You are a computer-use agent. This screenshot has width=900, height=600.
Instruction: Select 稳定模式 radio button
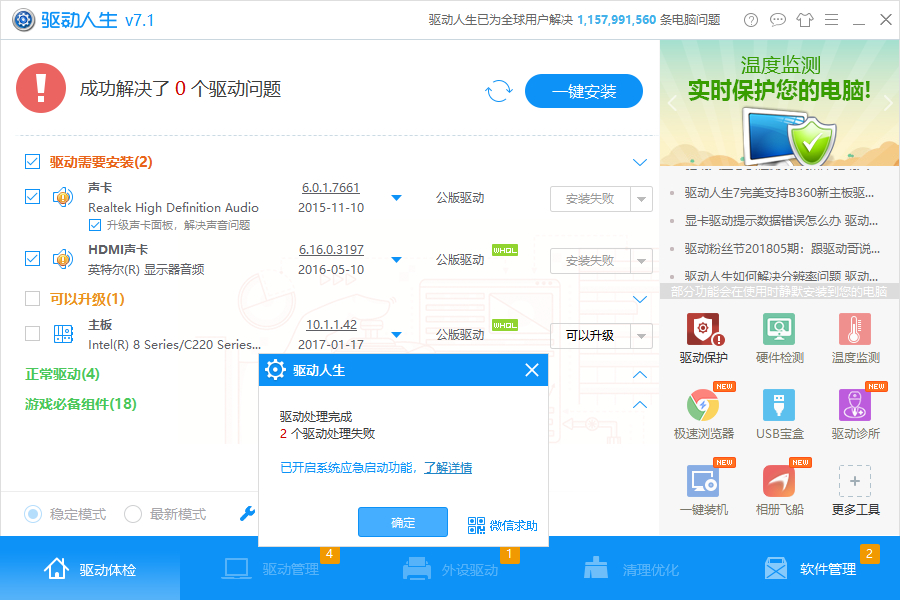click(33, 514)
